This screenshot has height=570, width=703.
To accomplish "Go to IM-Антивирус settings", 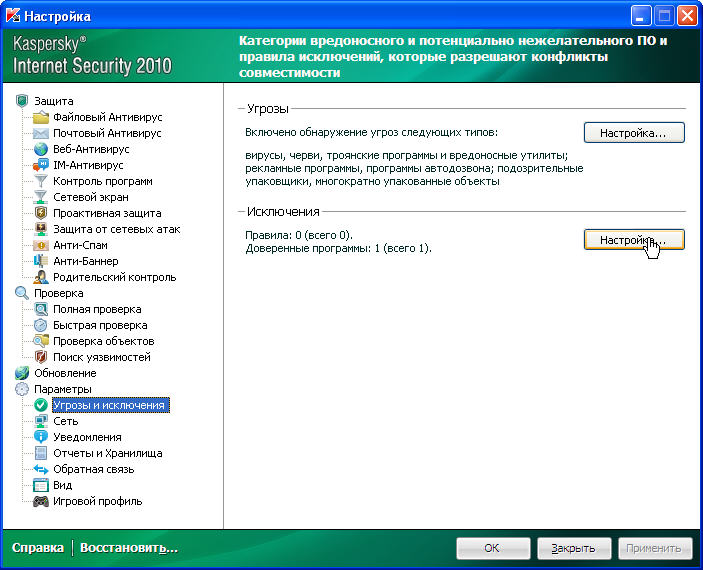I will (x=88, y=165).
